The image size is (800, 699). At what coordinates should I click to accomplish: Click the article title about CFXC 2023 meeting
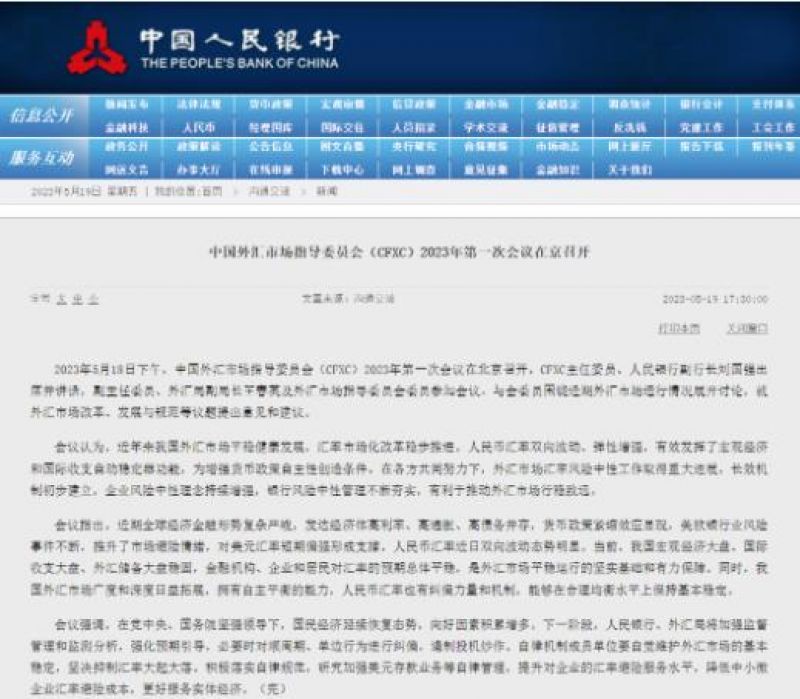(x=399, y=252)
